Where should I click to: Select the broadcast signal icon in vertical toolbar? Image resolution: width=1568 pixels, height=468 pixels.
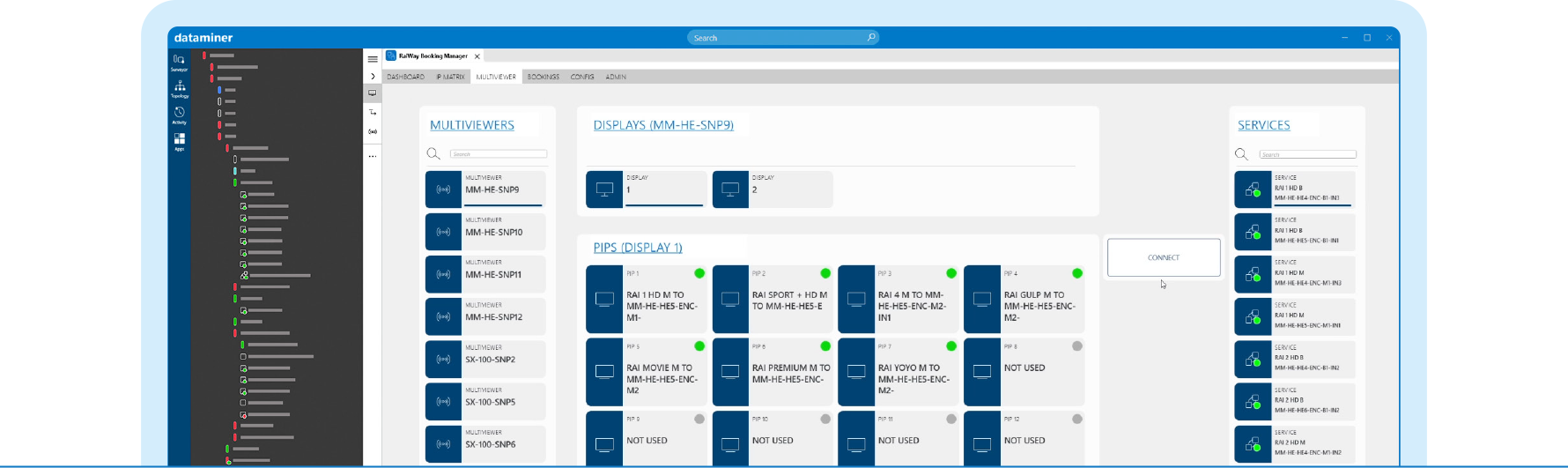[373, 132]
